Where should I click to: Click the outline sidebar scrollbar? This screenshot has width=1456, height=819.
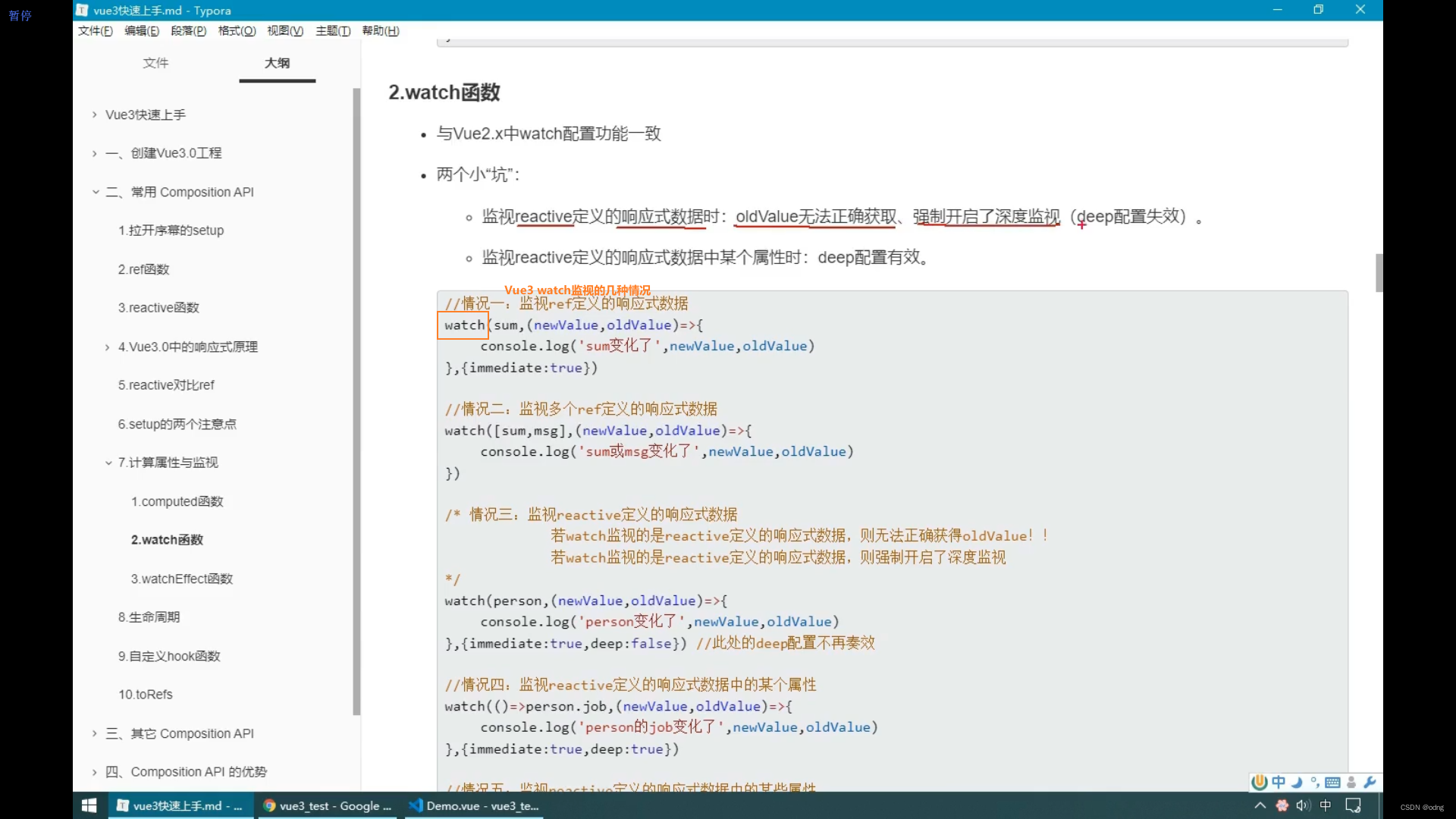[356, 402]
